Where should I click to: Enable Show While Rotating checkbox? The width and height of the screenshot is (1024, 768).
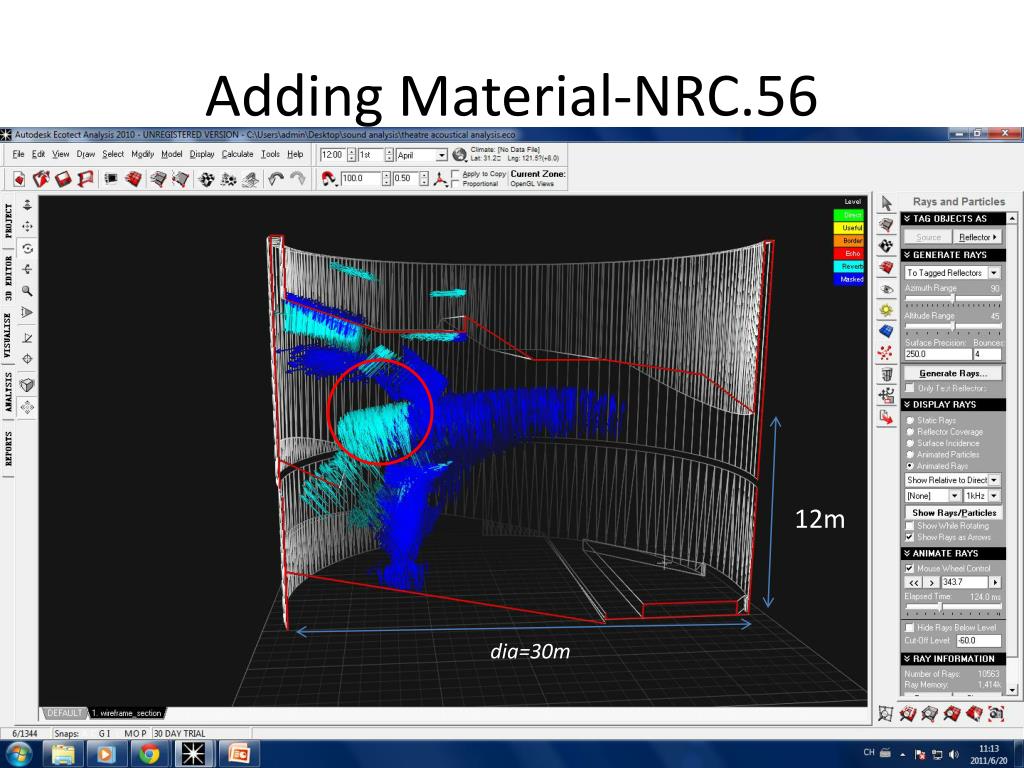tap(909, 526)
